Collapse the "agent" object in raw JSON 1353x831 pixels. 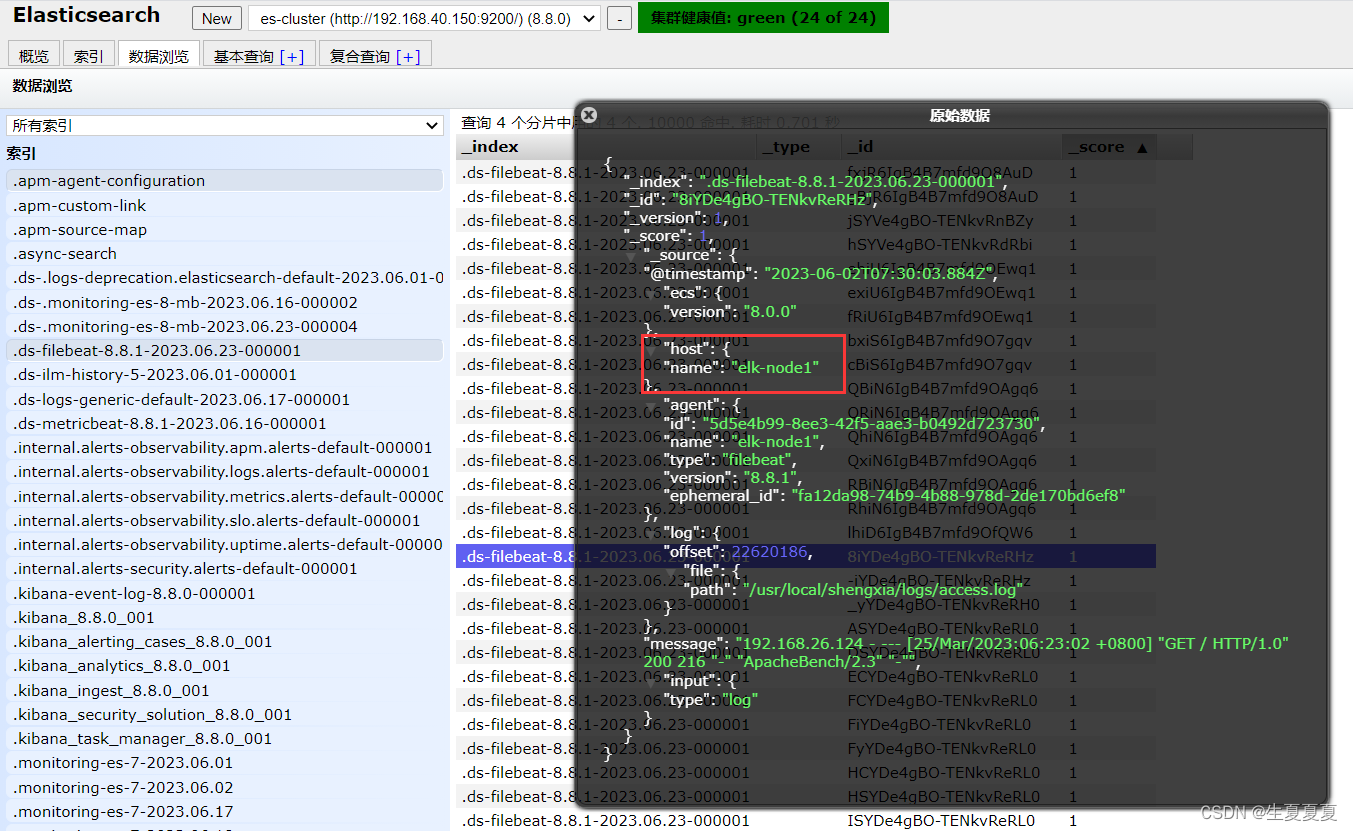coord(651,406)
